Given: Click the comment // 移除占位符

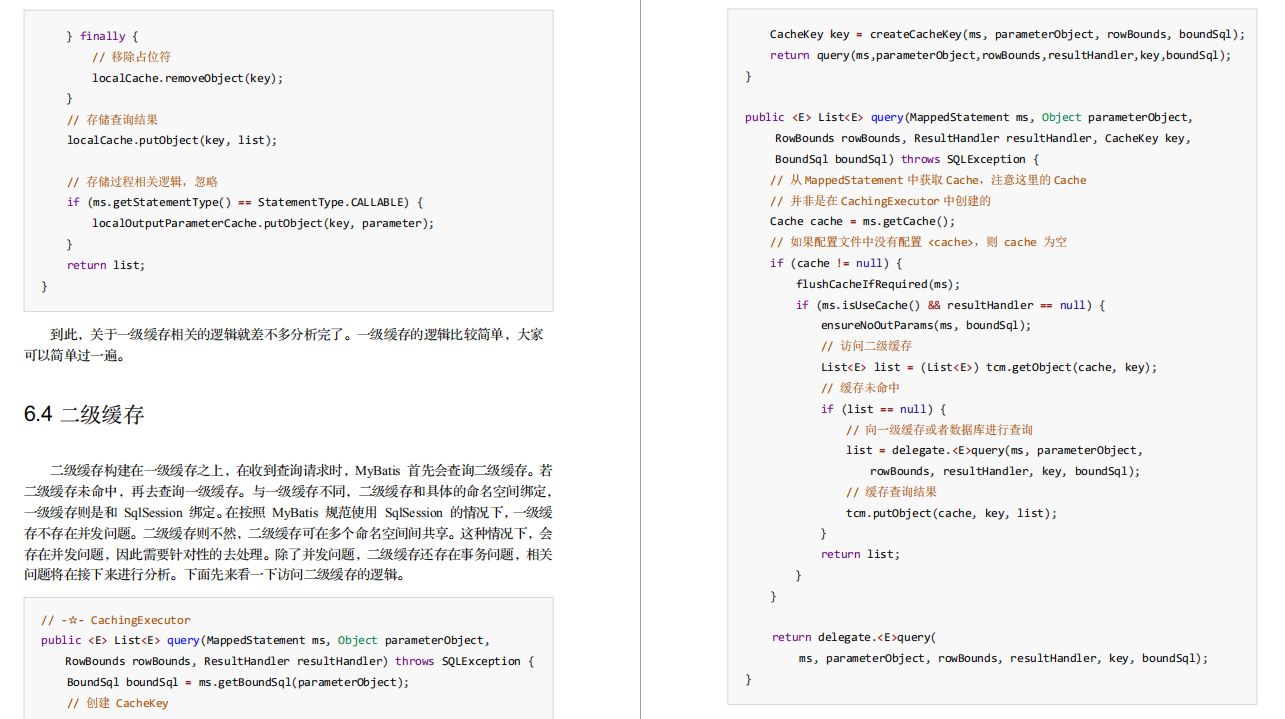Looking at the screenshot, I should coord(131,57).
